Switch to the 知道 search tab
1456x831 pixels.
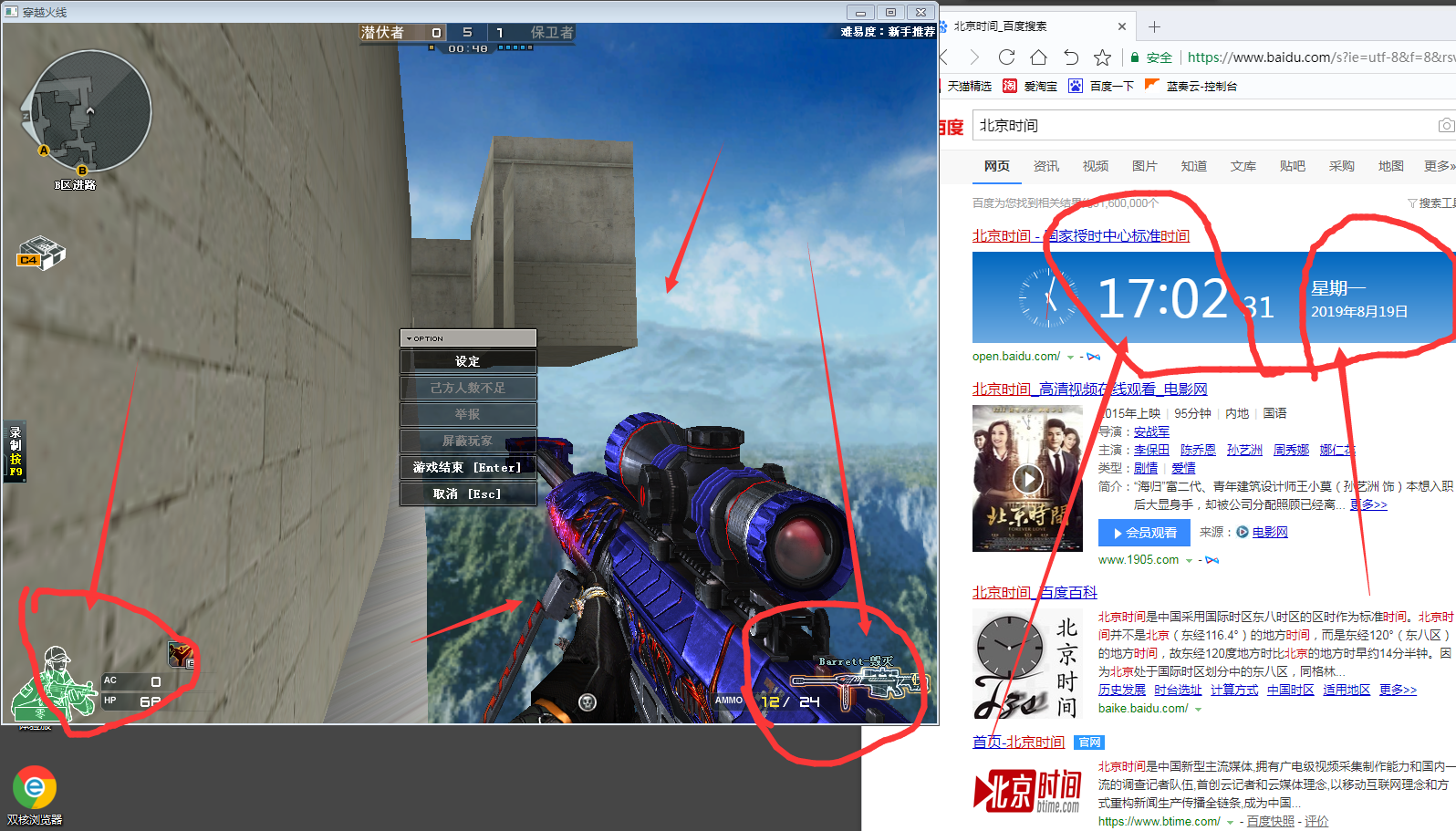(1194, 166)
